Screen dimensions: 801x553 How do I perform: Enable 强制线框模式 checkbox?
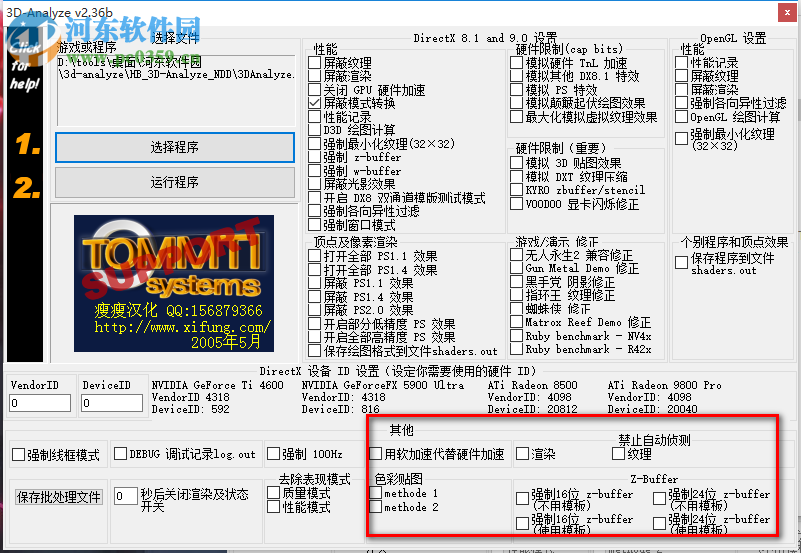[x=18, y=454]
